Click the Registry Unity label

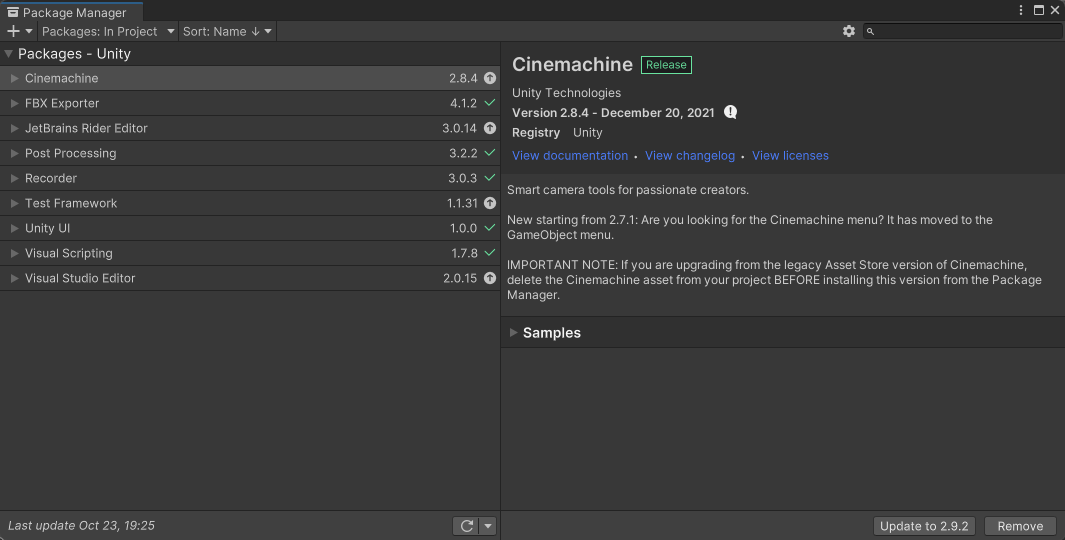(557, 132)
